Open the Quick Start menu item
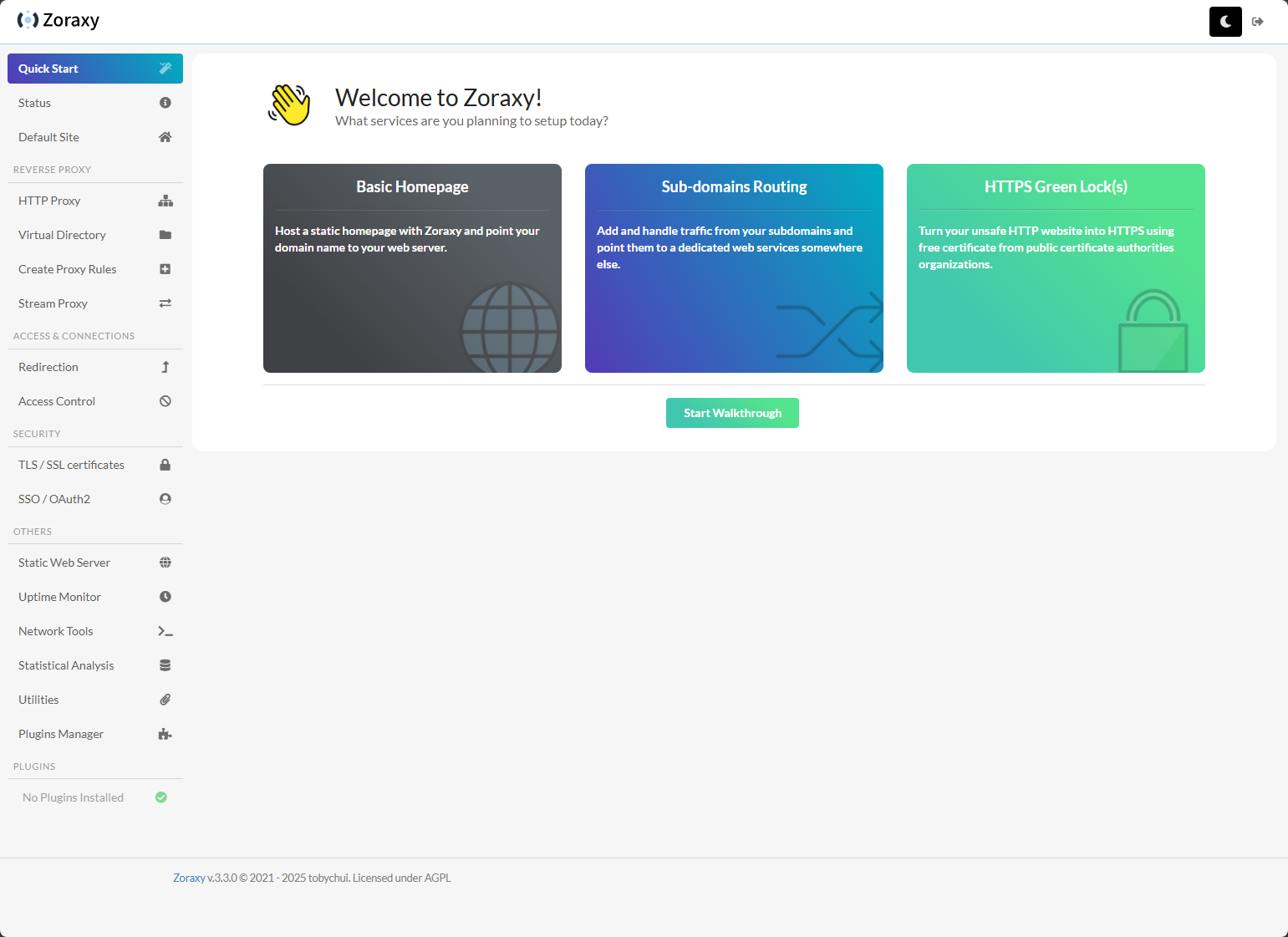1288x937 pixels. tap(95, 69)
